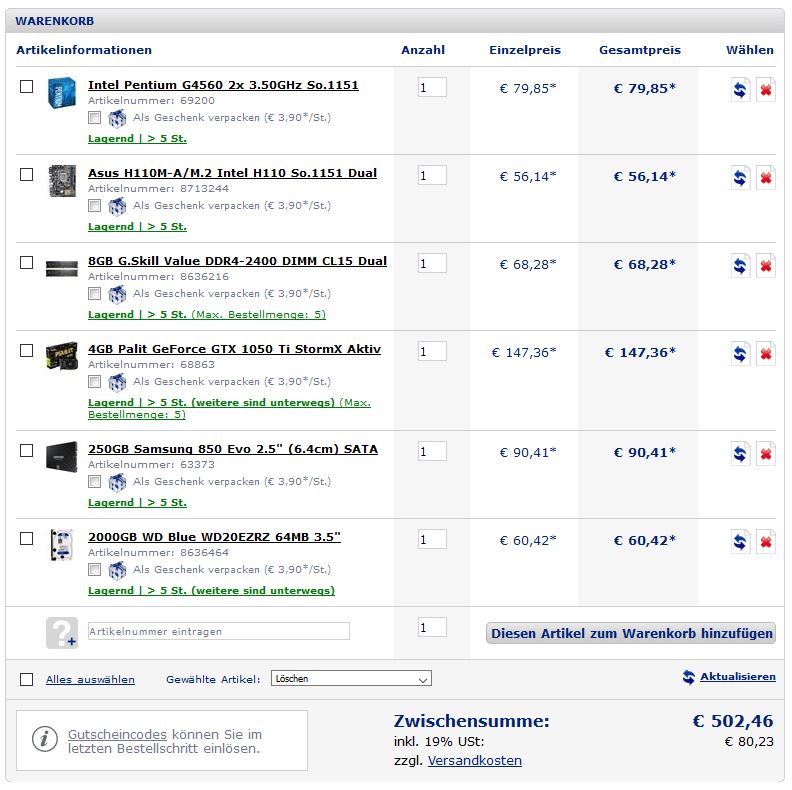Screen dimensions: 792x790
Task: Click gift icon under G.Skill Value DDR4
Action: (x=117, y=294)
